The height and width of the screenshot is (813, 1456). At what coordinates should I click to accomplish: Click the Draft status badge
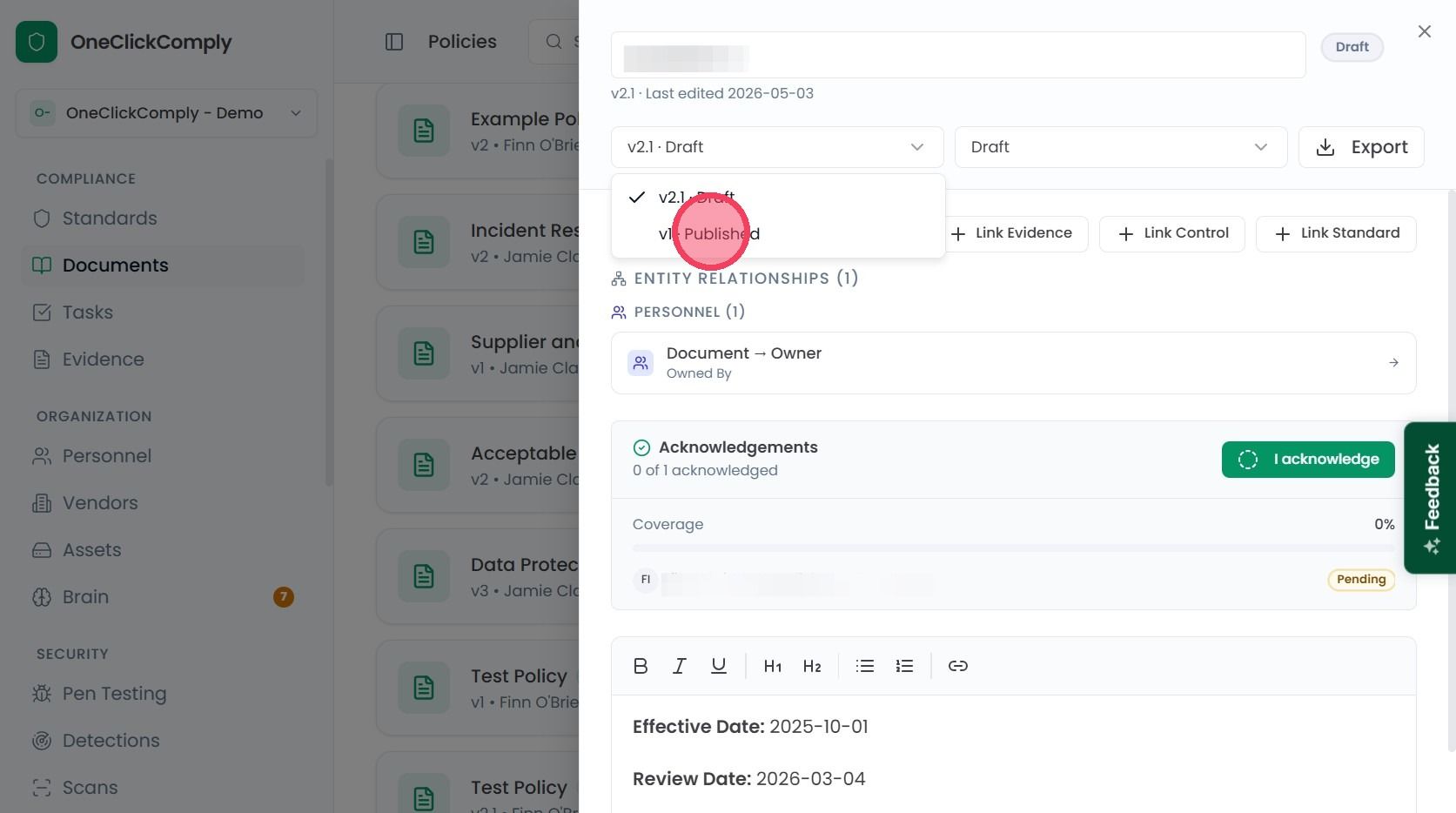pyautogui.click(x=1352, y=47)
